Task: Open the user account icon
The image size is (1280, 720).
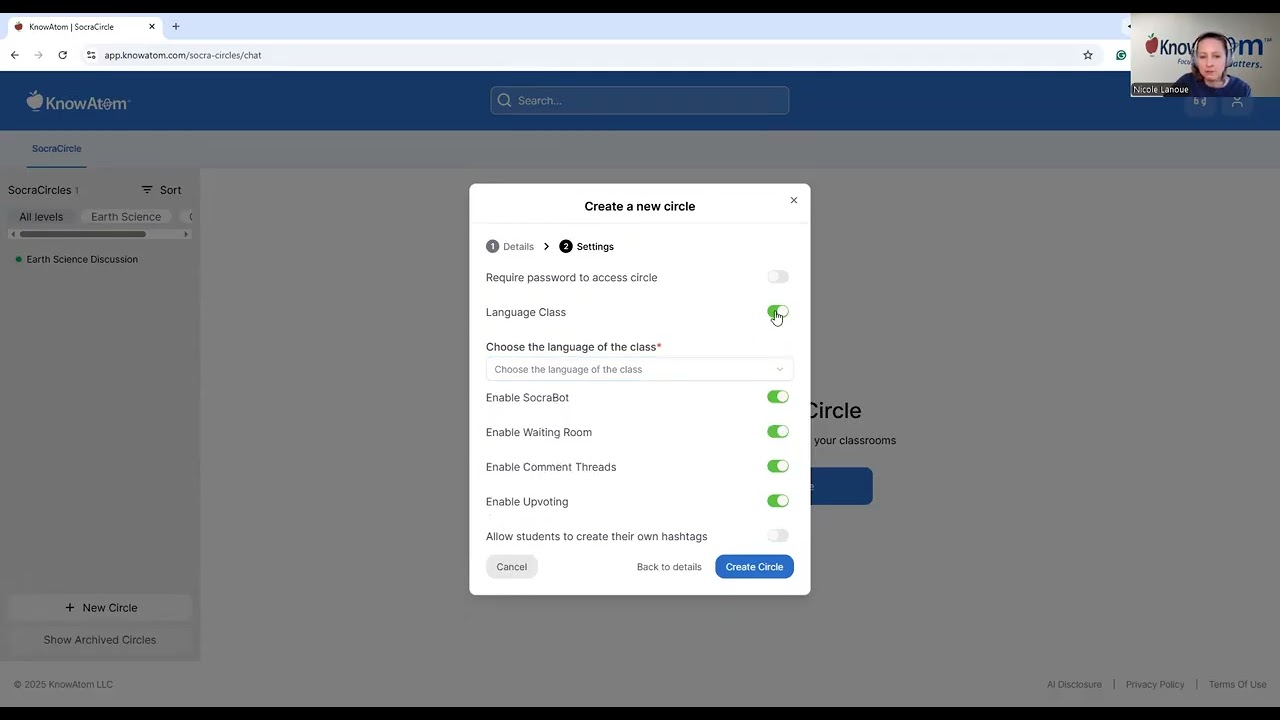Action: point(1237,101)
